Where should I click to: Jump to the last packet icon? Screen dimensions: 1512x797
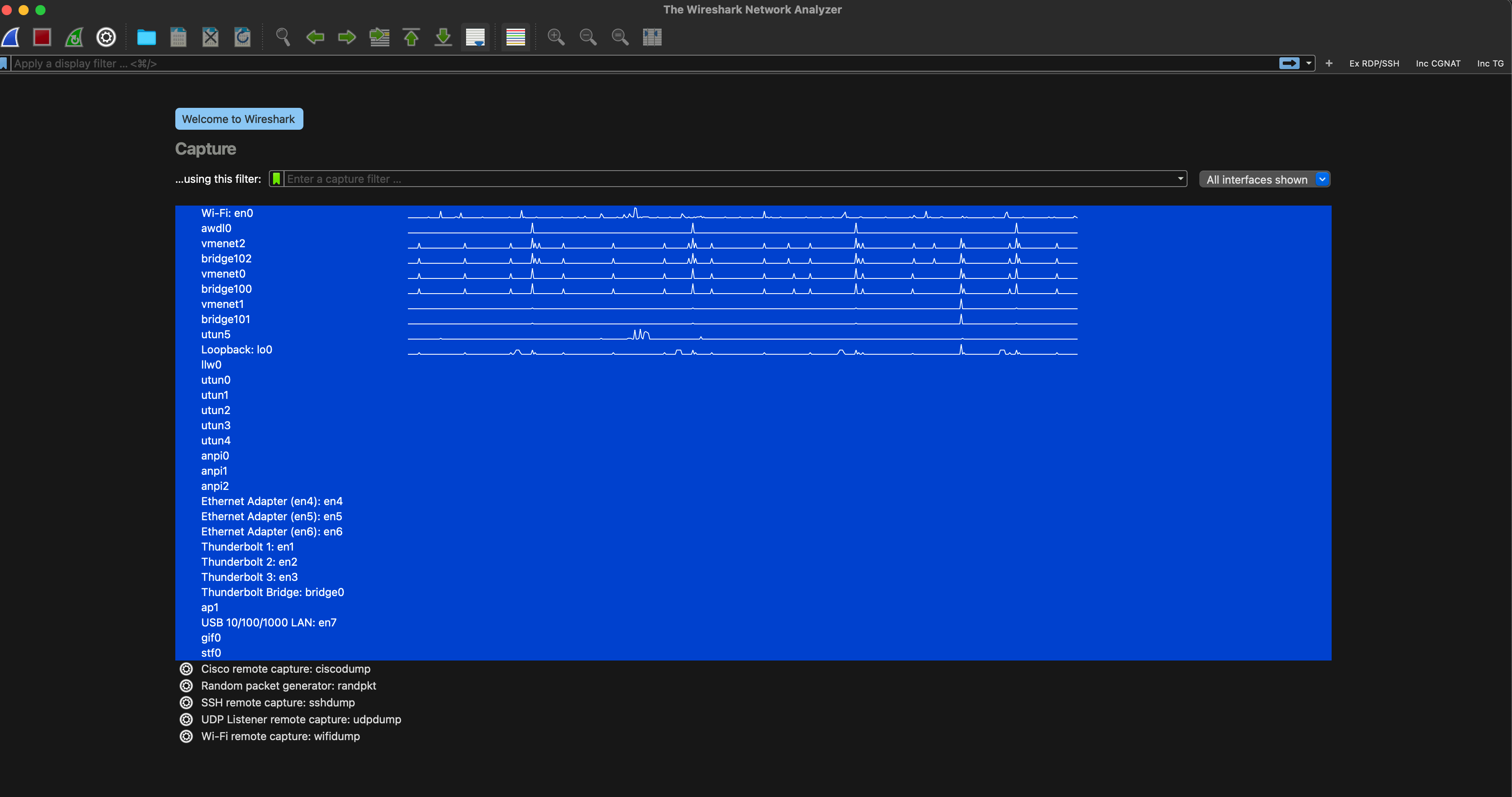coord(443,37)
